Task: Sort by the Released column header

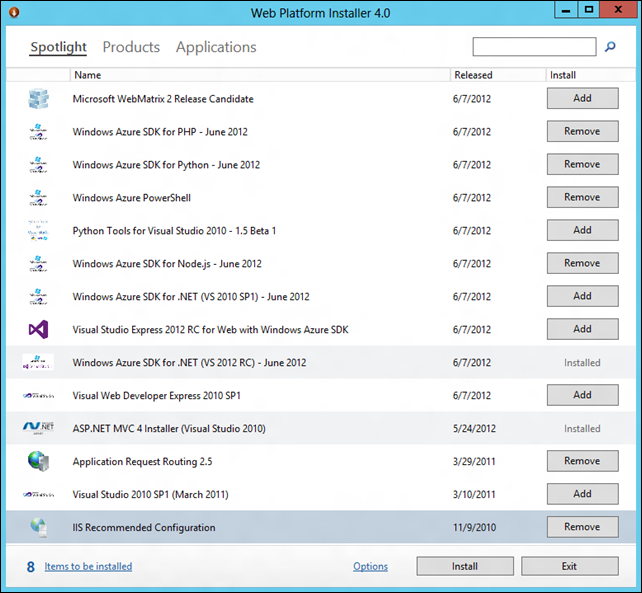Action: point(498,75)
